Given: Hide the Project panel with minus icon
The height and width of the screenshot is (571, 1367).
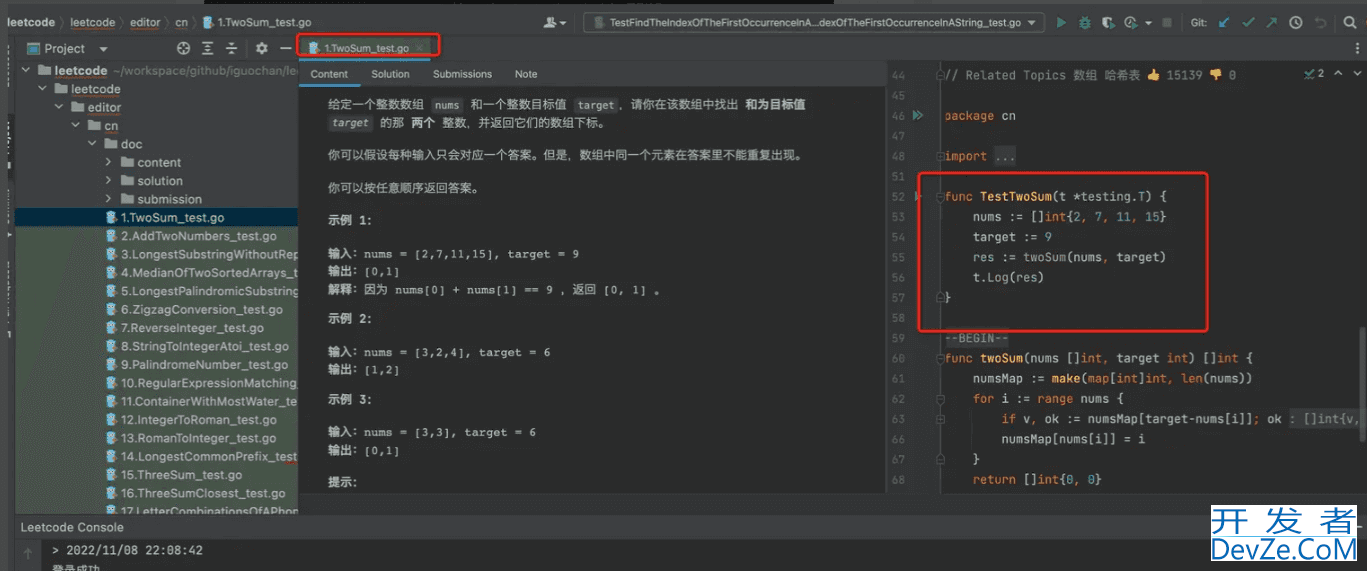Looking at the screenshot, I should pos(286,48).
